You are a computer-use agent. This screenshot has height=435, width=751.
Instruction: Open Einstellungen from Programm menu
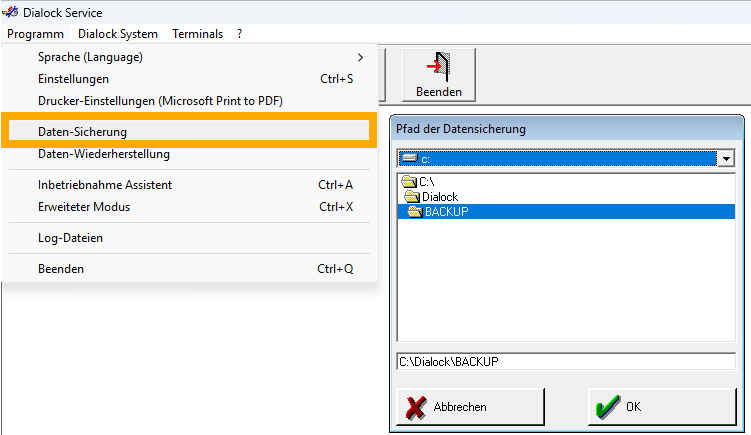tap(74, 78)
